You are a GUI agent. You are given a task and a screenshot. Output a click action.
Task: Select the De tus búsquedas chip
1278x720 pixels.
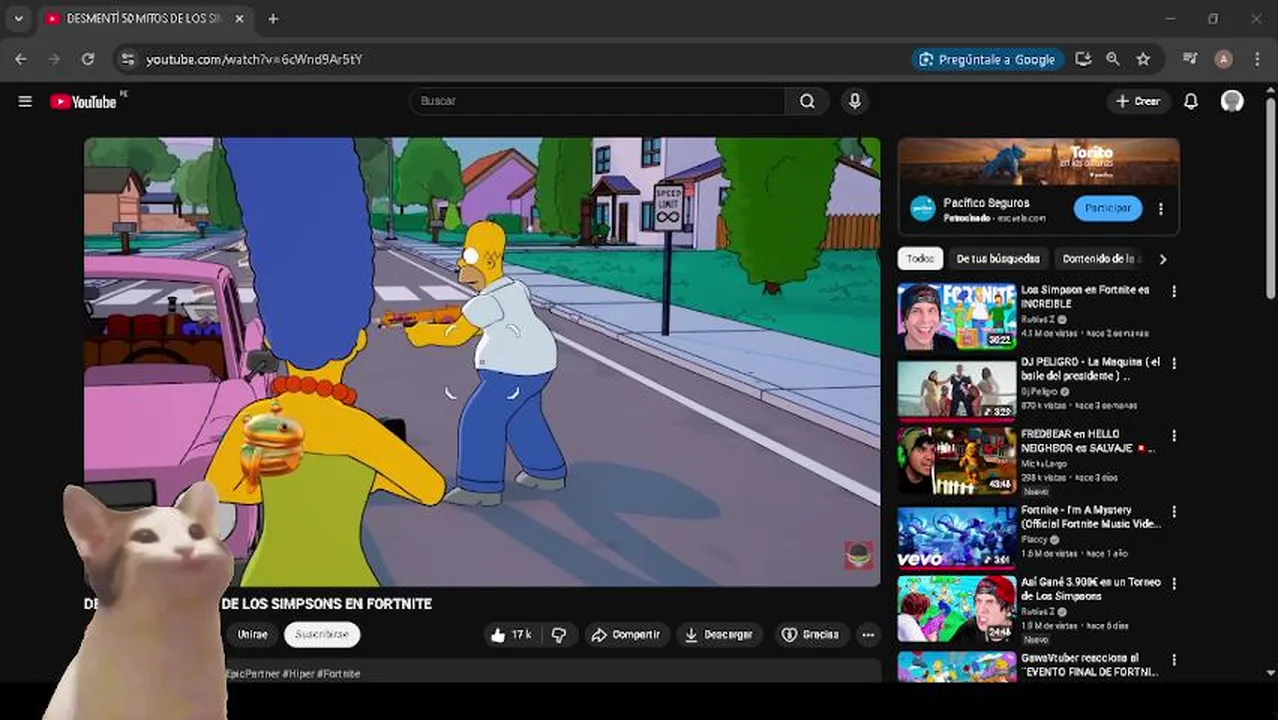[998, 259]
